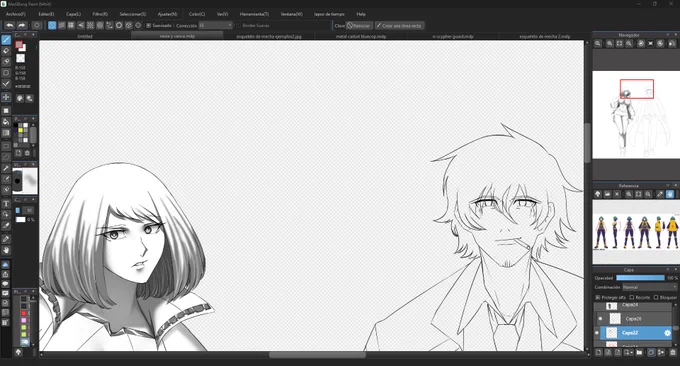
Task: Hide the Capa26 layer visibility
Action: (x=600, y=319)
